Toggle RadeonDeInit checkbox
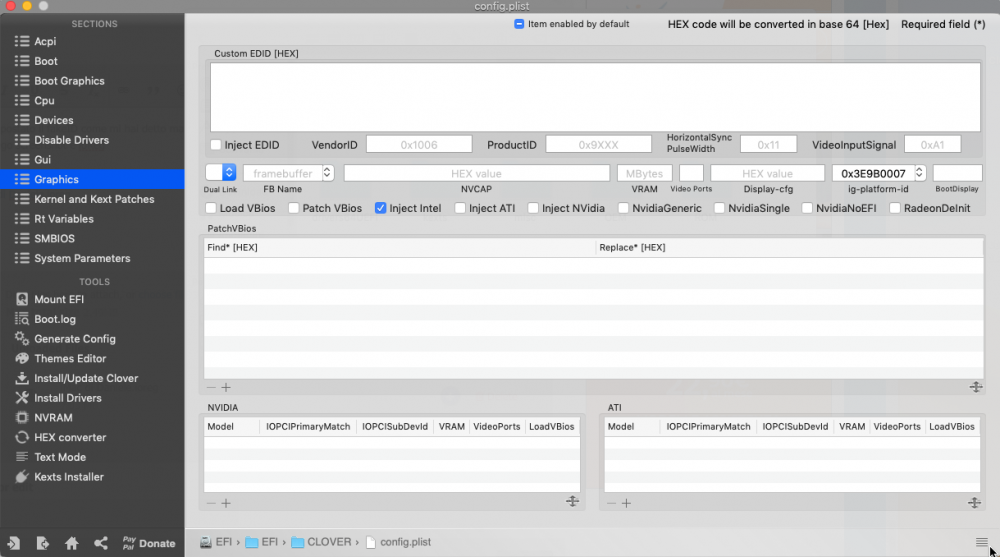 895,208
